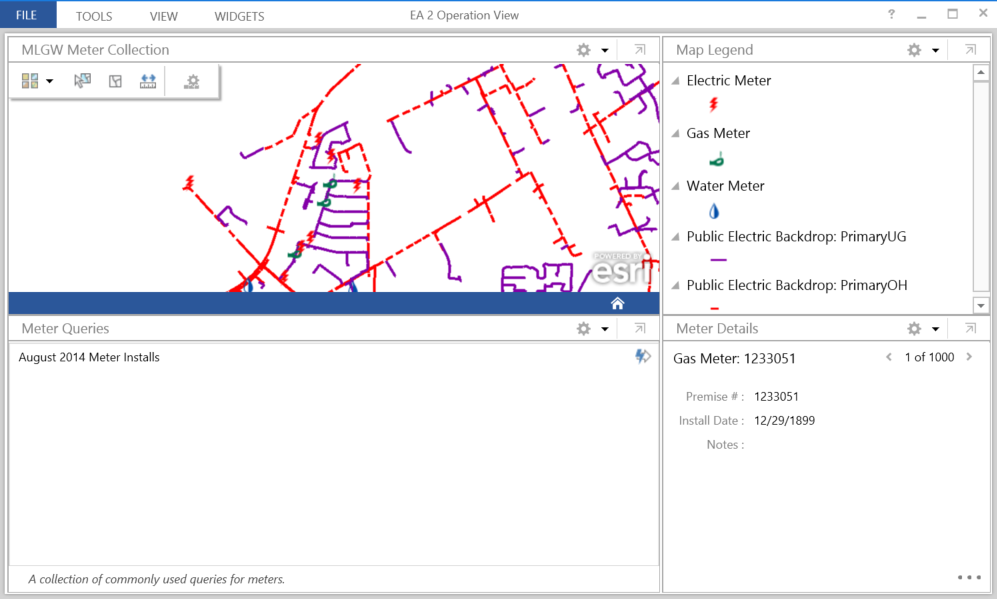The width and height of the screenshot is (997, 599).
Task: Click the EA 2 Operation View window title
Action: [464, 15]
